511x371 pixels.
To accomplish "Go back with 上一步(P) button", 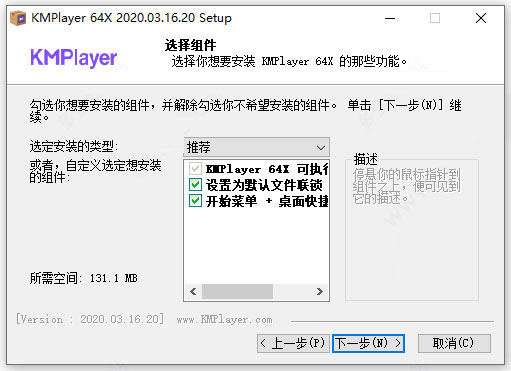I will coord(293,343).
